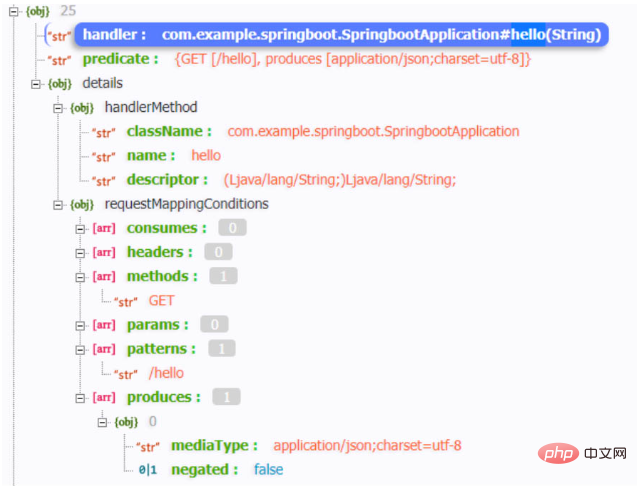Click the "str" type icon beside className

click(104, 133)
